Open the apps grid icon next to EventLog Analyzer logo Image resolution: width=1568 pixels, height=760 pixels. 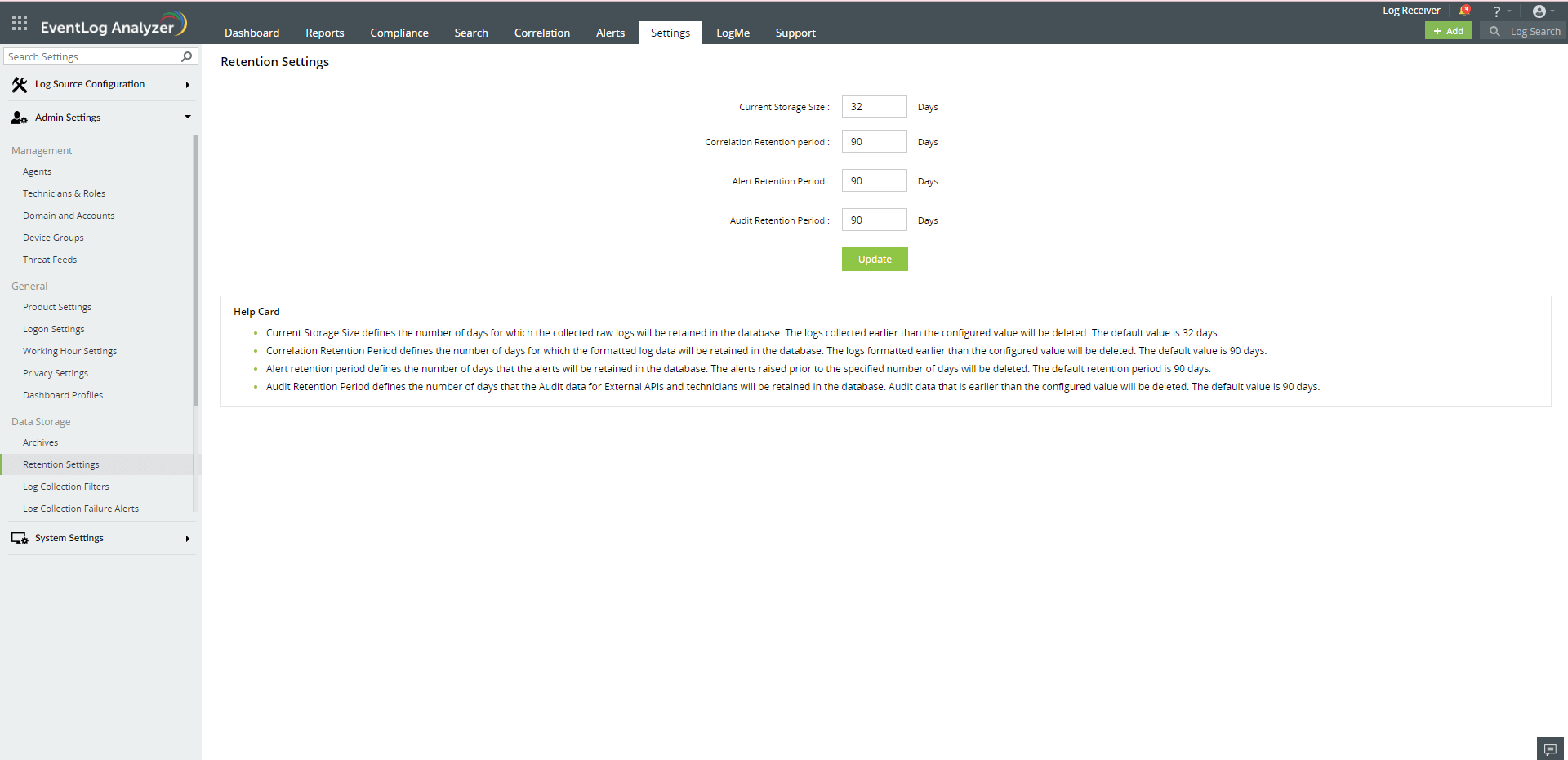point(18,23)
